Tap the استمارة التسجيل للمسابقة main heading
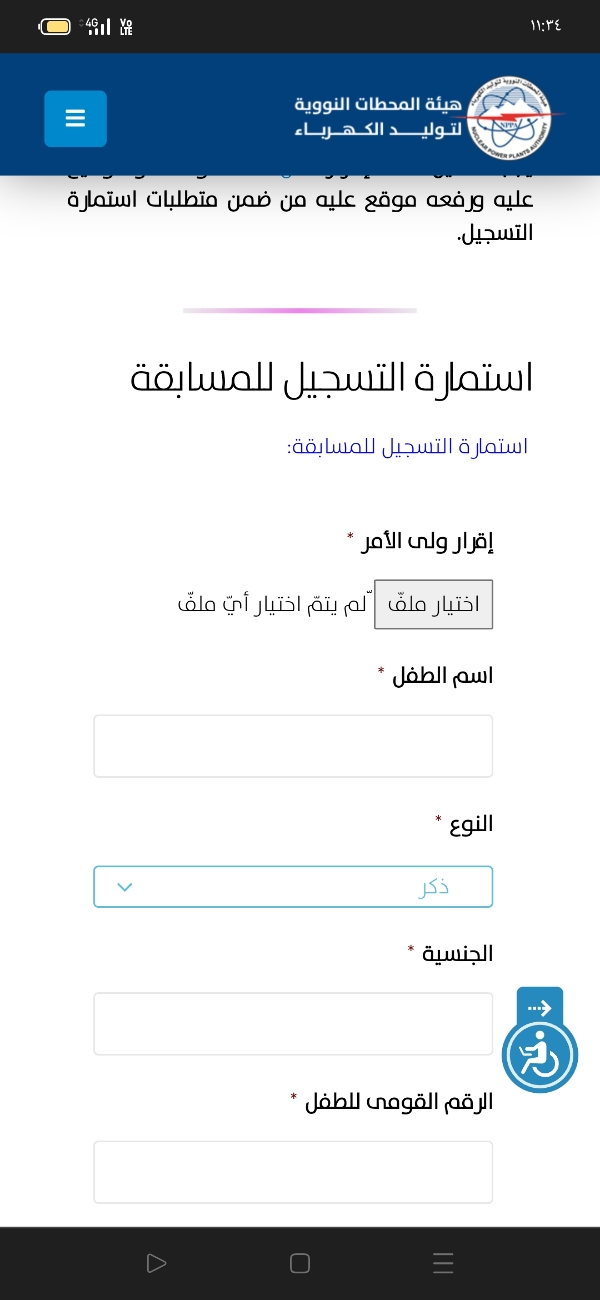Screen dimensions: 600x1300 coord(332,379)
